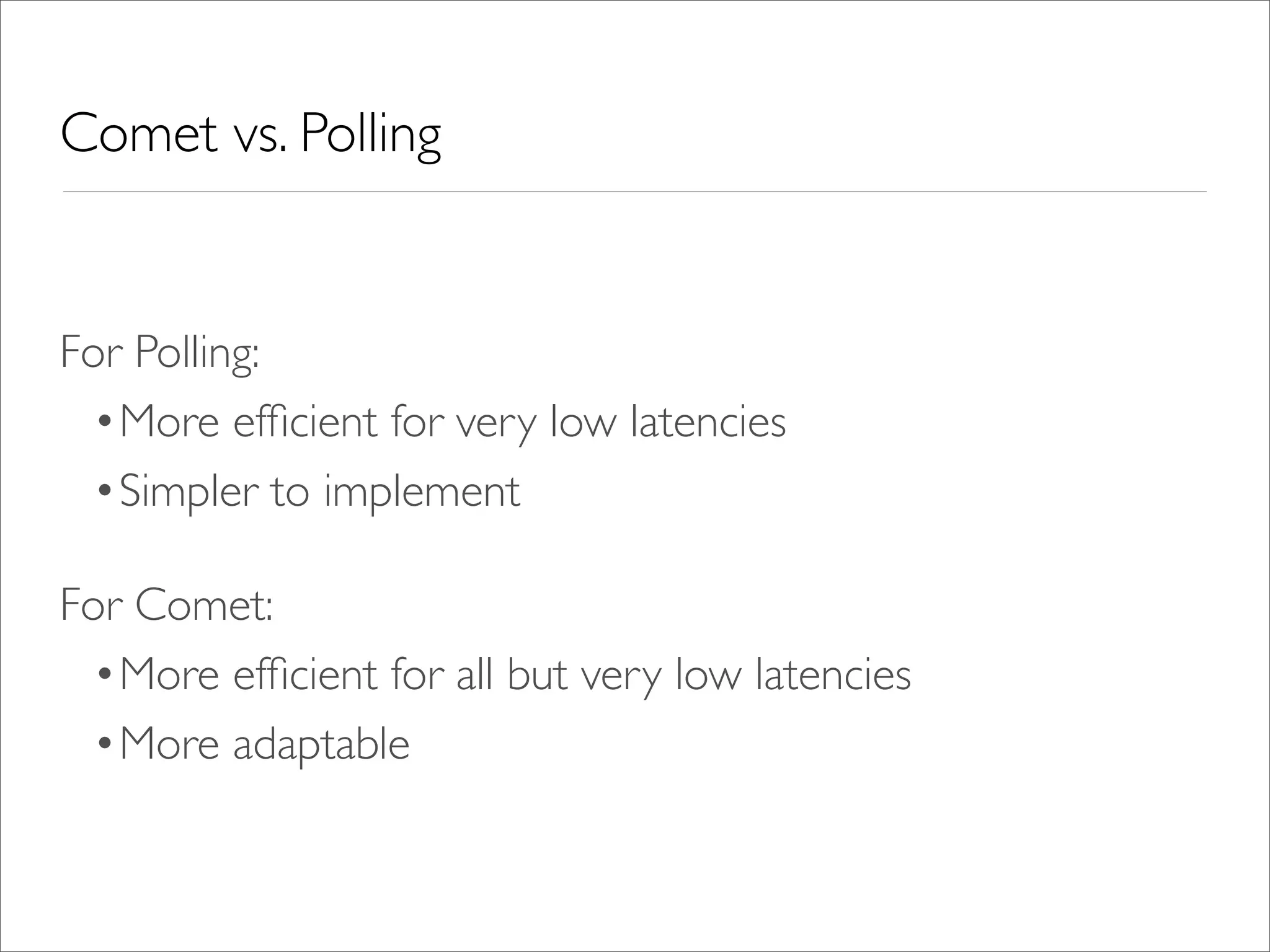
Task: Click the word "implement" on the slide
Action: 422,491
